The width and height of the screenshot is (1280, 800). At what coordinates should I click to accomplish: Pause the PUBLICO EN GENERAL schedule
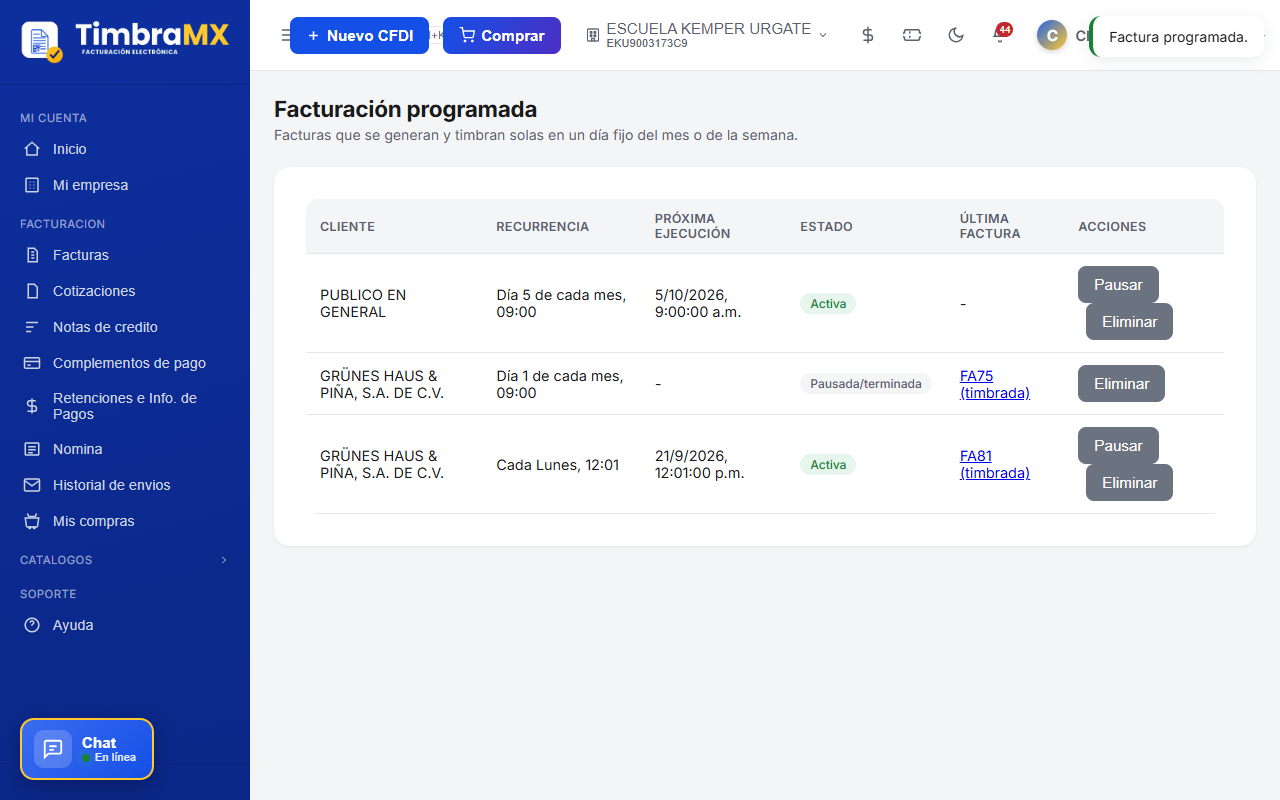(x=1118, y=285)
